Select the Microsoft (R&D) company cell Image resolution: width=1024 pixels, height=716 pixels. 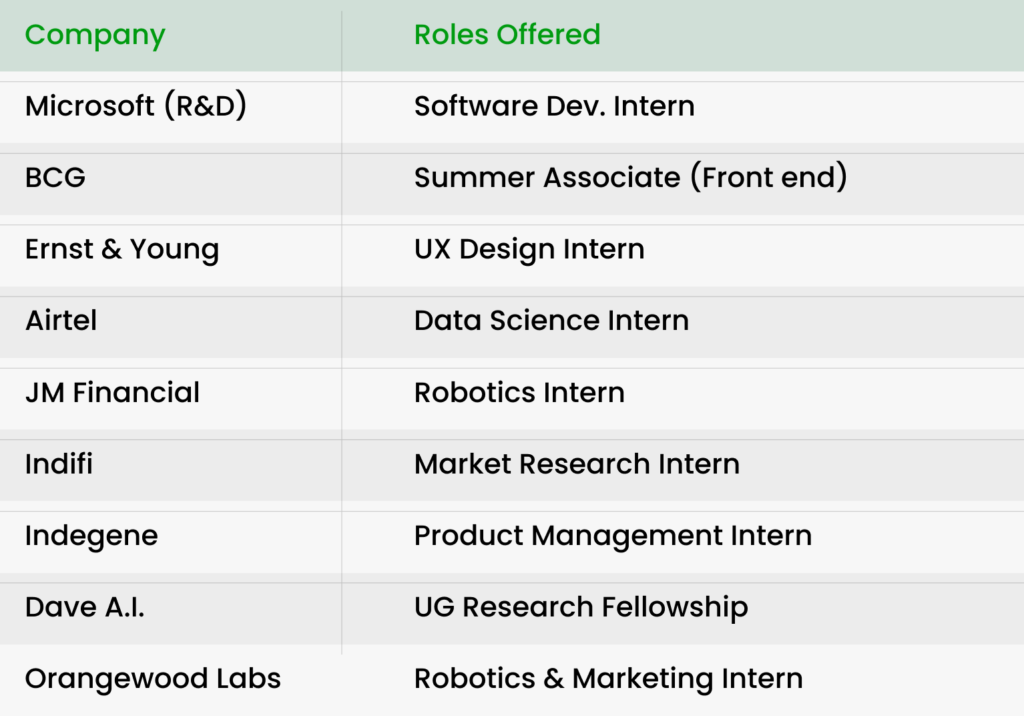point(136,106)
